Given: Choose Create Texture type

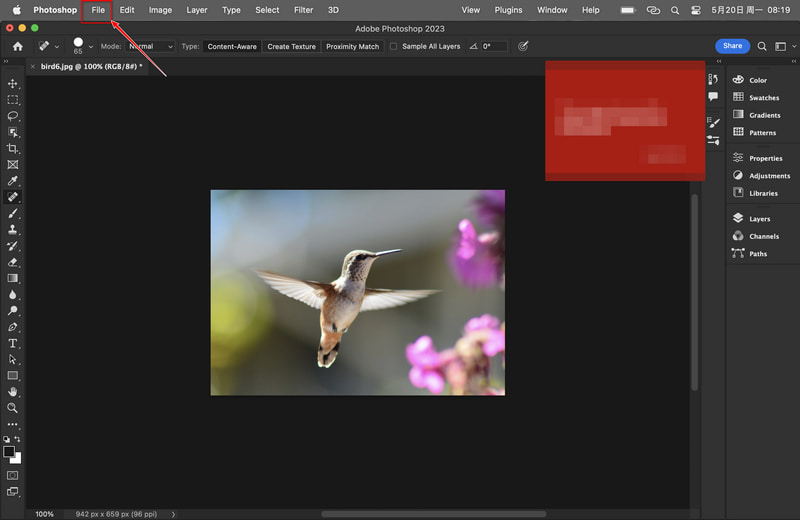Looking at the screenshot, I should pos(292,46).
